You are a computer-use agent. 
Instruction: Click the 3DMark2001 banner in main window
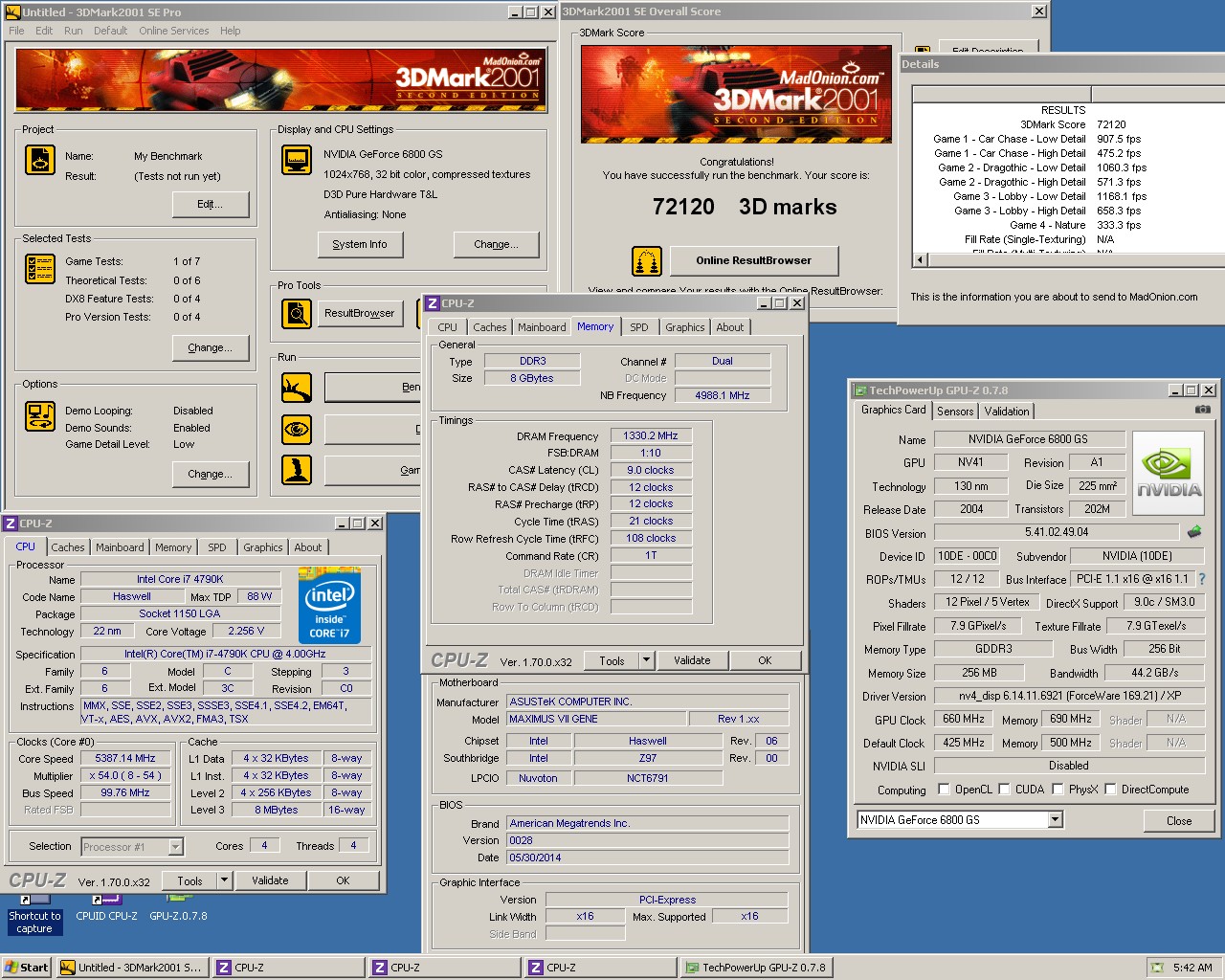pyautogui.click(x=280, y=80)
